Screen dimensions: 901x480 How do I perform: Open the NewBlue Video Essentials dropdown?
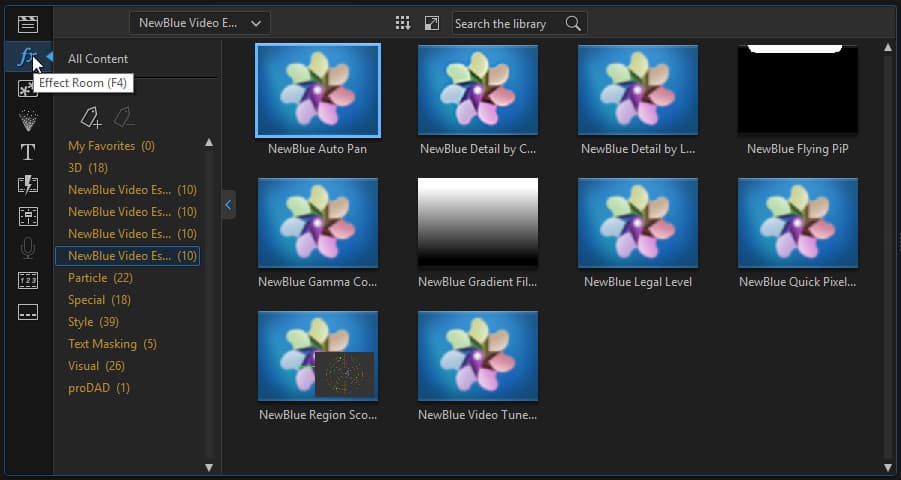pos(199,24)
